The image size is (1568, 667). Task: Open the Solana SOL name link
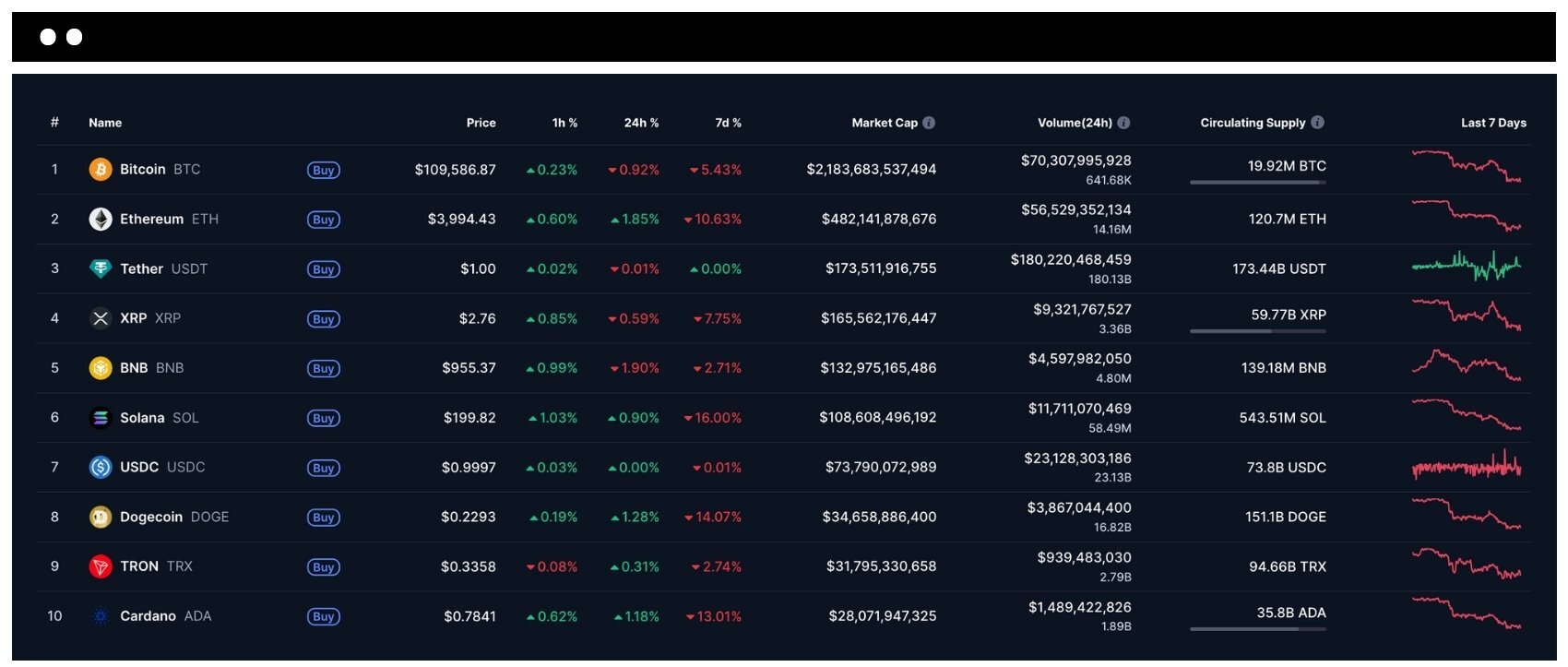point(160,418)
